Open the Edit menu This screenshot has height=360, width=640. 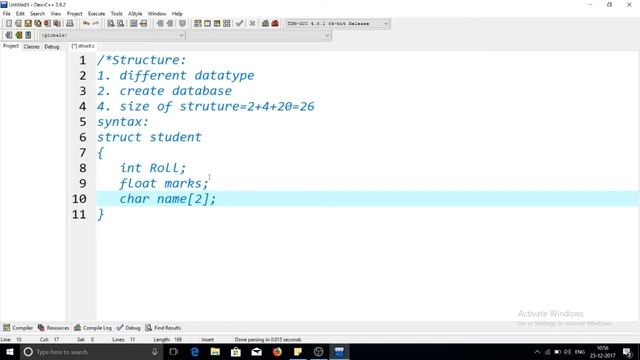20,13
